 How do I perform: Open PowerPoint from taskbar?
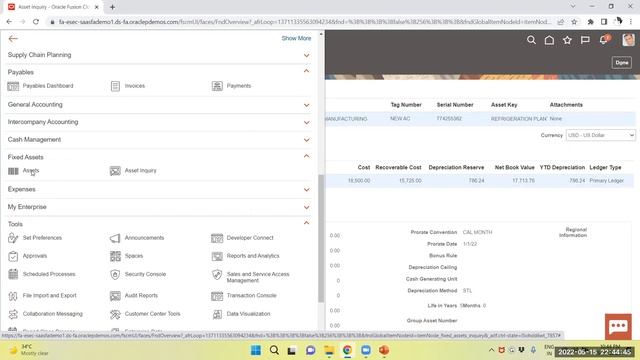coord(384,350)
